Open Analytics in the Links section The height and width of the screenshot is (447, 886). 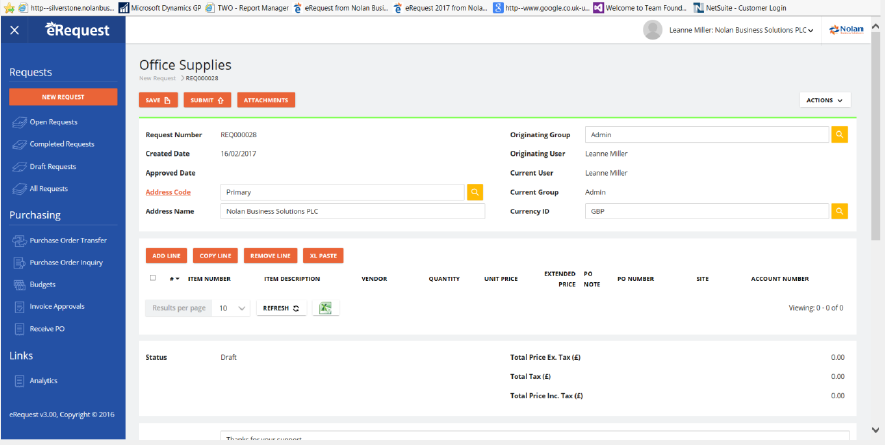pos(43,380)
